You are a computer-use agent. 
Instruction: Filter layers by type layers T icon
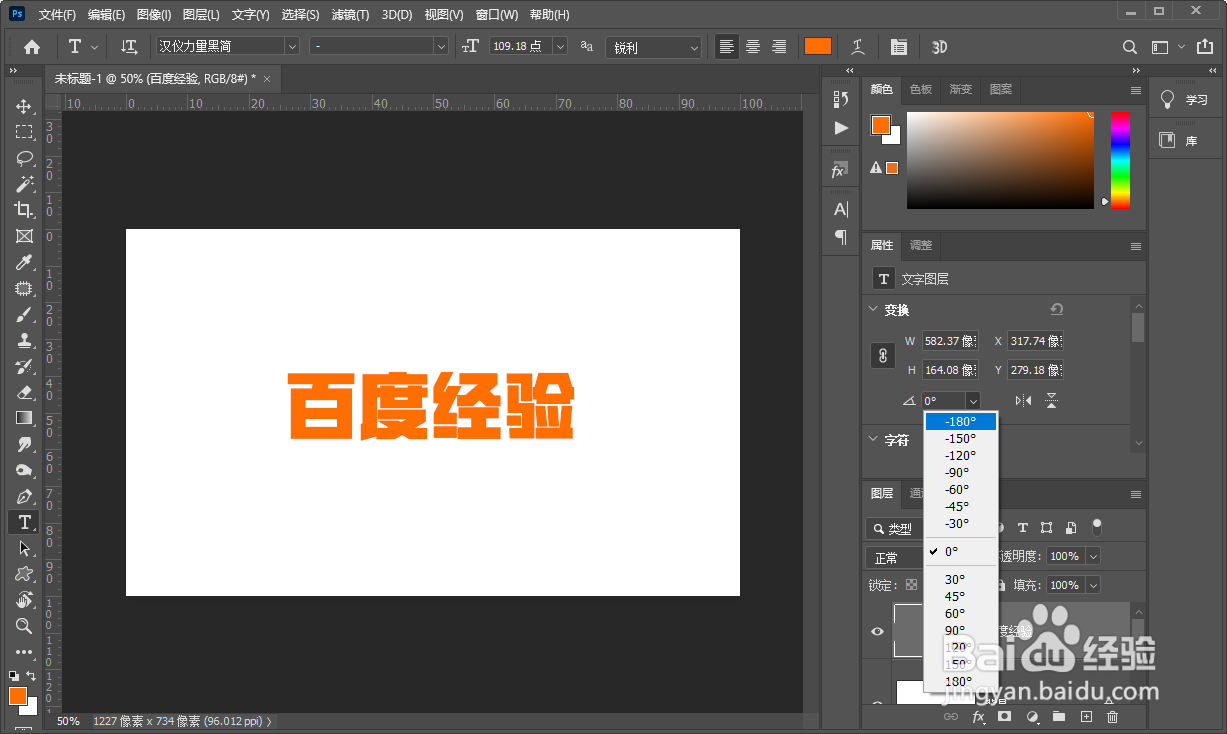(1023, 528)
